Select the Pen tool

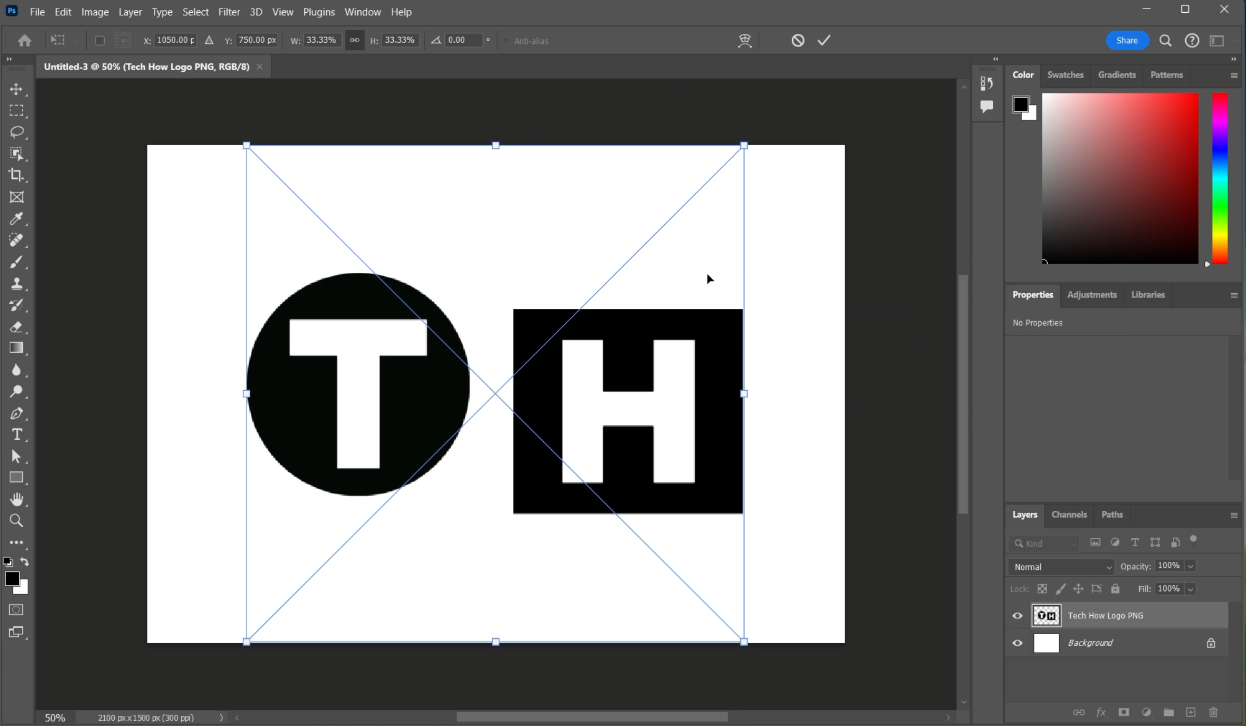(16, 413)
